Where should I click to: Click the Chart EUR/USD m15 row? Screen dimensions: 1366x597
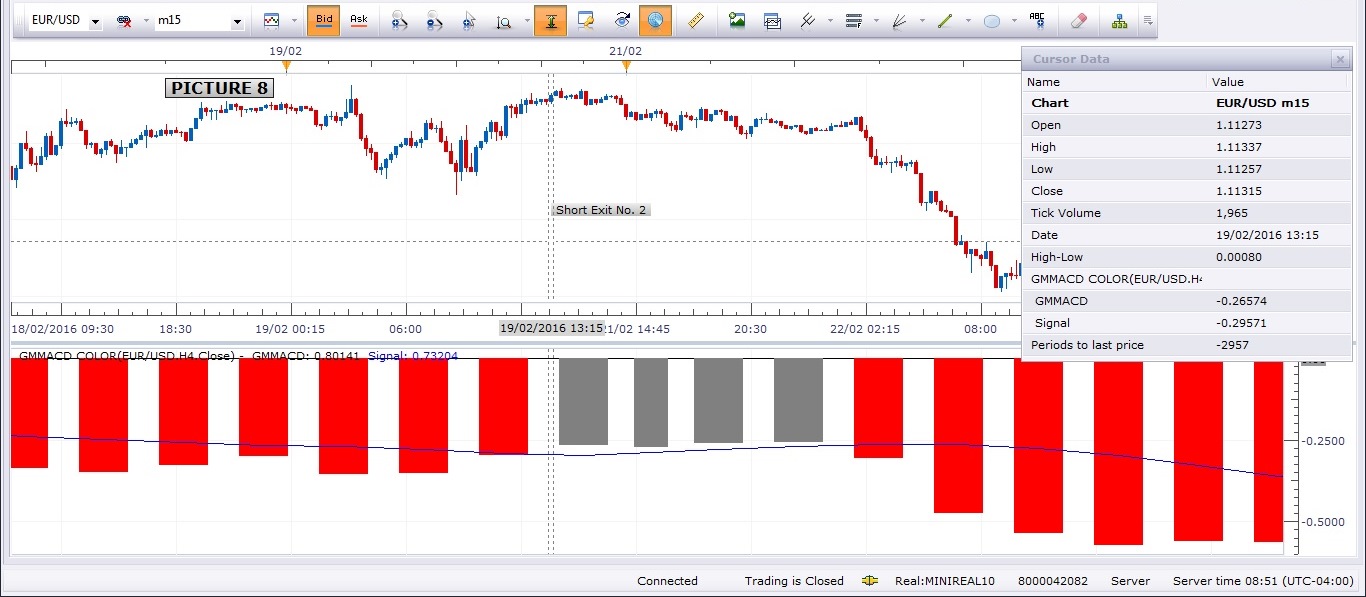(x=1186, y=103)
